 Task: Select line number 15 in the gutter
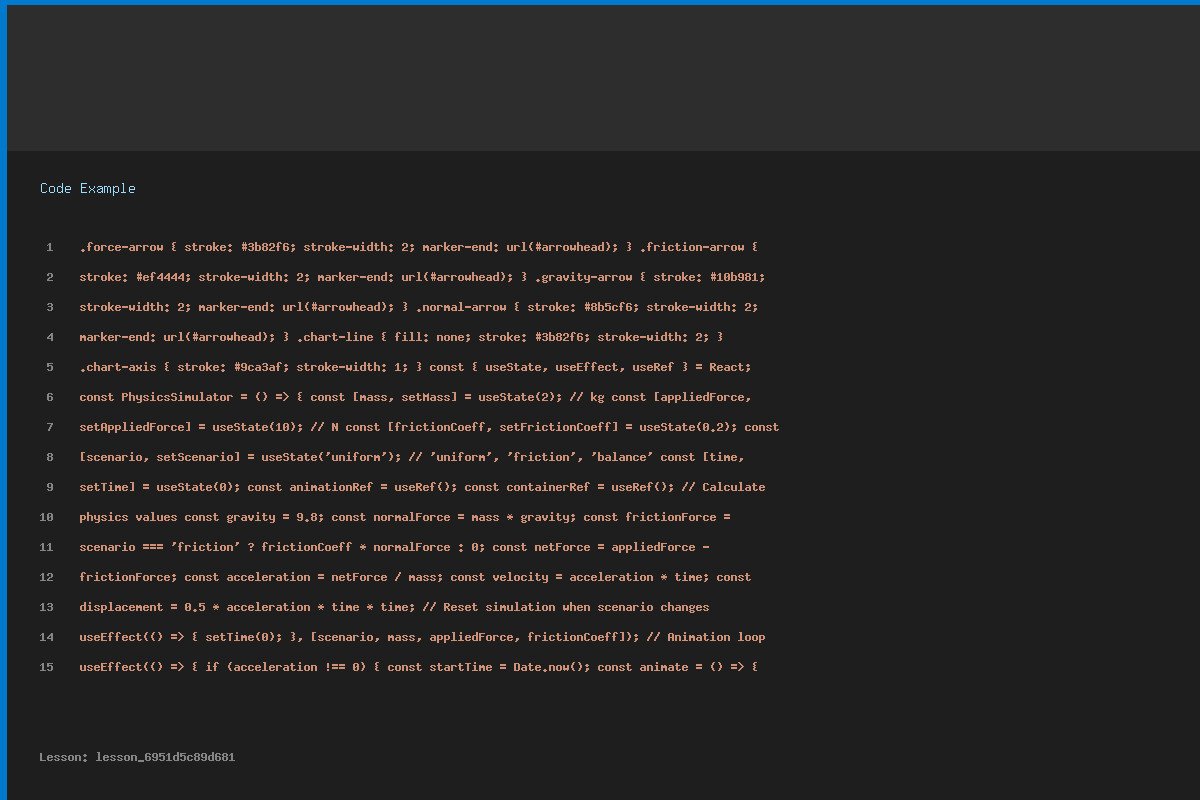pos(47,667)
